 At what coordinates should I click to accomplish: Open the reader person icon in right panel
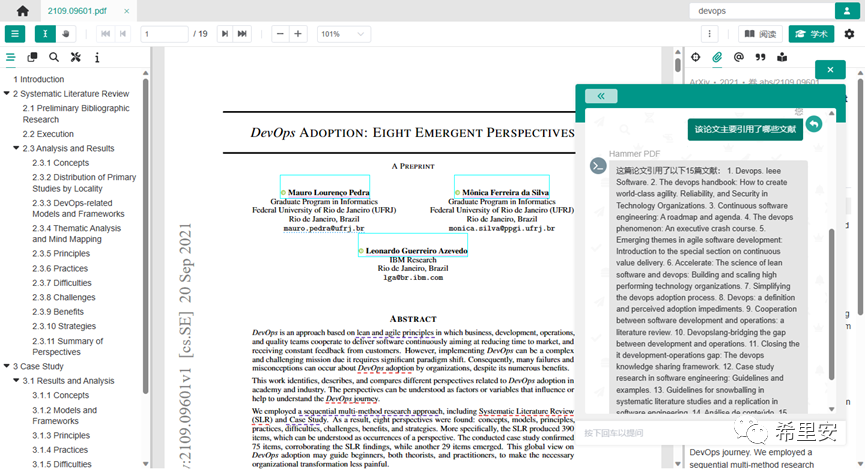782,57
